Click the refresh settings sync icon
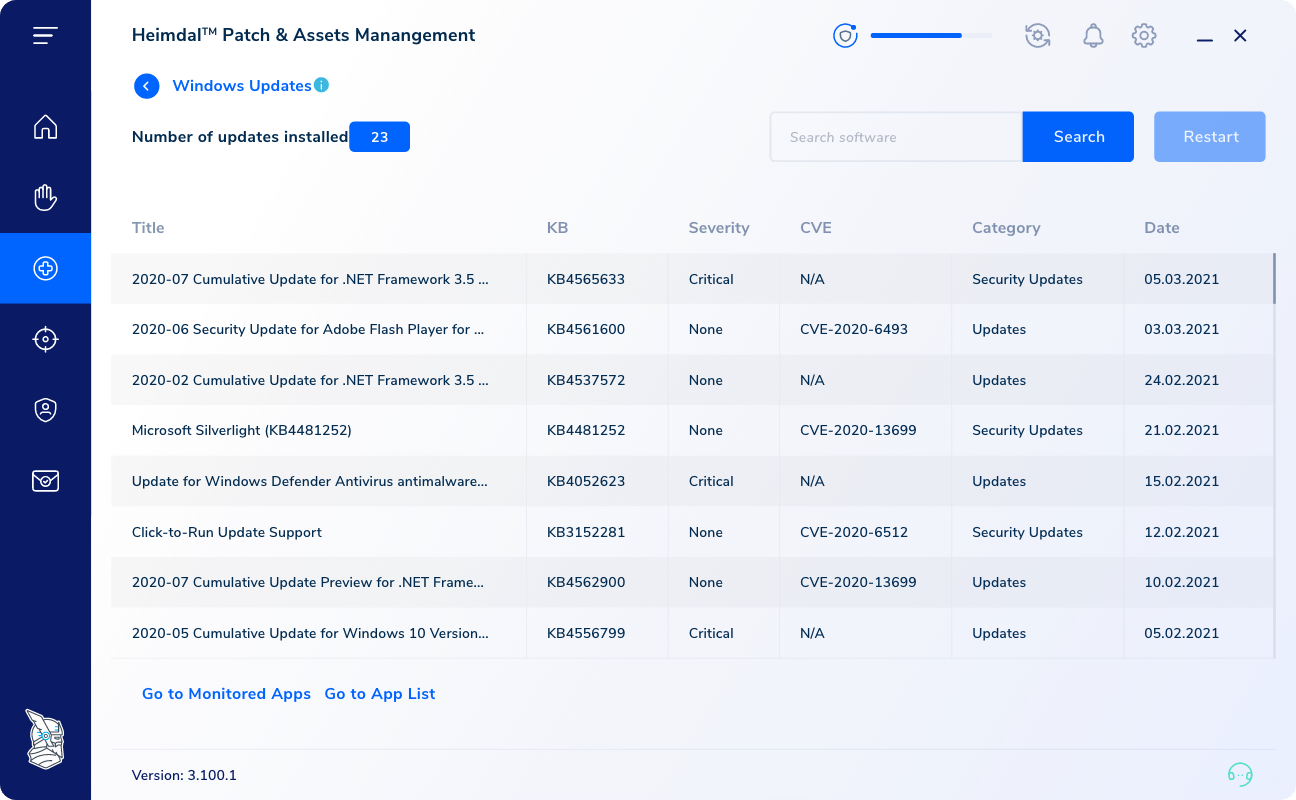This screenshot has height=800, width=1296. click(x=1038, y=36)
